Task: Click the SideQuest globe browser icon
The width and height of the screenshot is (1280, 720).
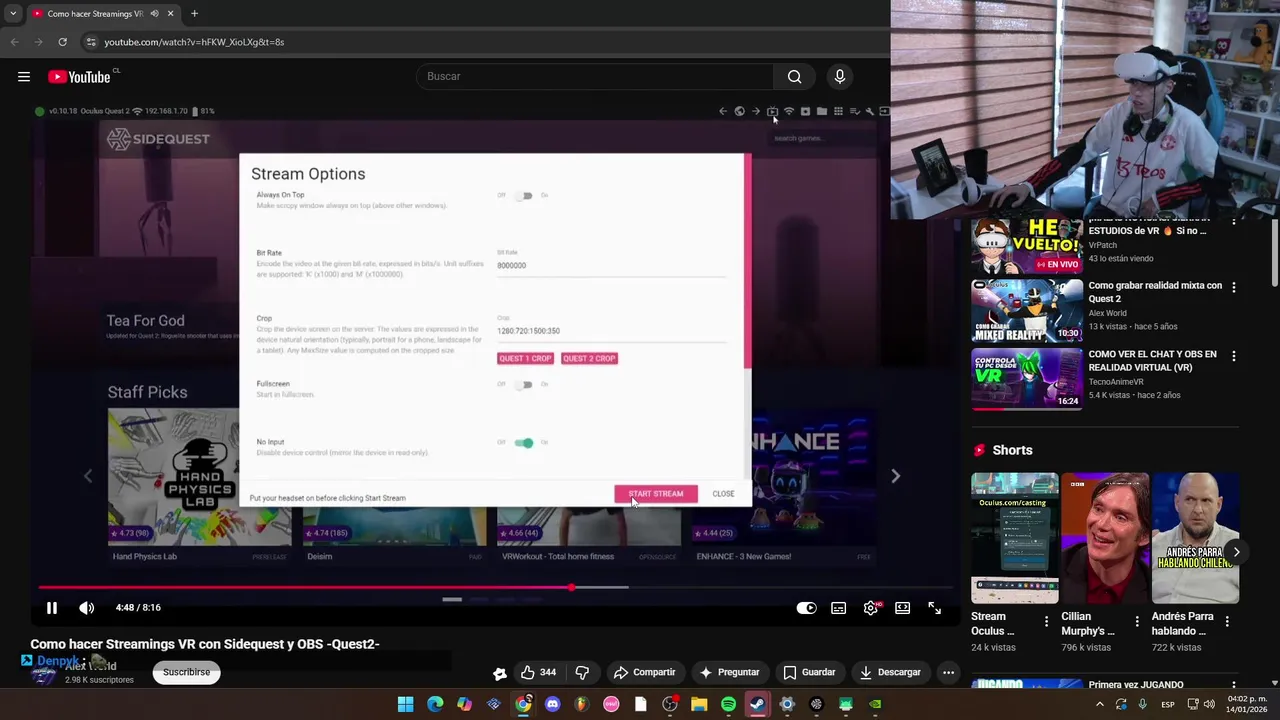Action: click(x=740, y=111)
